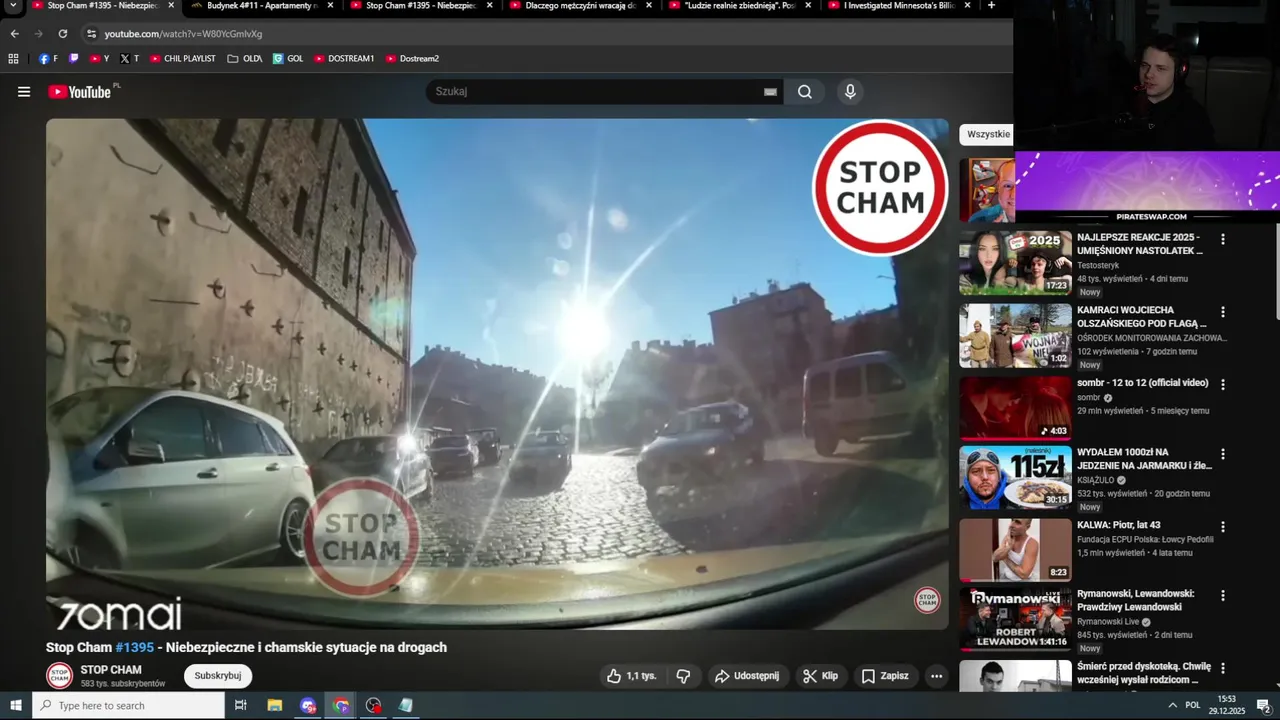Open menu for NAJLEPSZE REAKCJE 2025 video
This screenshot has width=1280, height=720.
click(x=1222, y=240)
